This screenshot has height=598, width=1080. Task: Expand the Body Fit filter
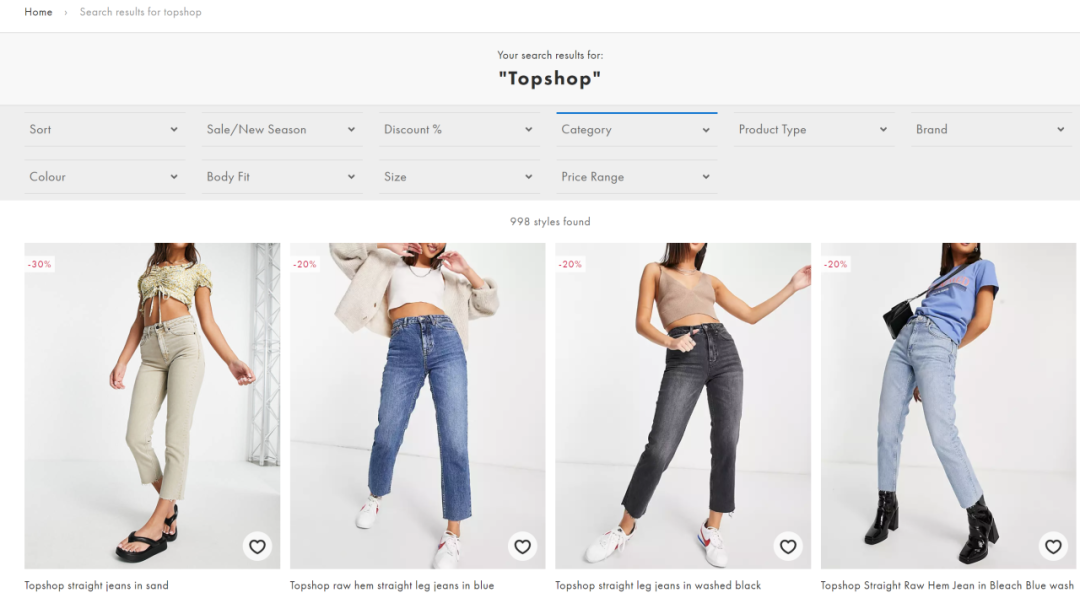click(x=282, y=177)
